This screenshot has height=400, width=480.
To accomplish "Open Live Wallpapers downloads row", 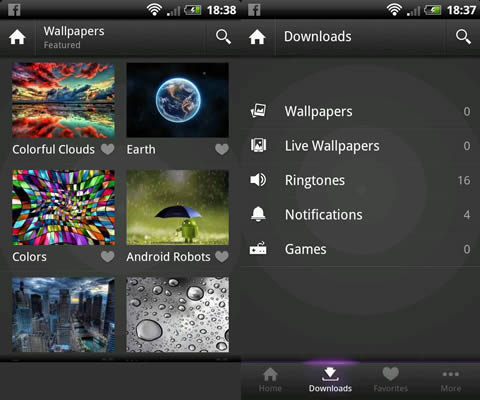I will (360, 146).
